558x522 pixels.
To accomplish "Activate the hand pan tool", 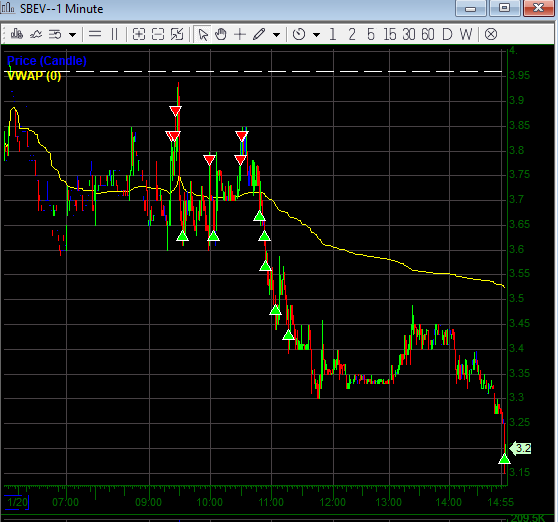I will [221, 35].
